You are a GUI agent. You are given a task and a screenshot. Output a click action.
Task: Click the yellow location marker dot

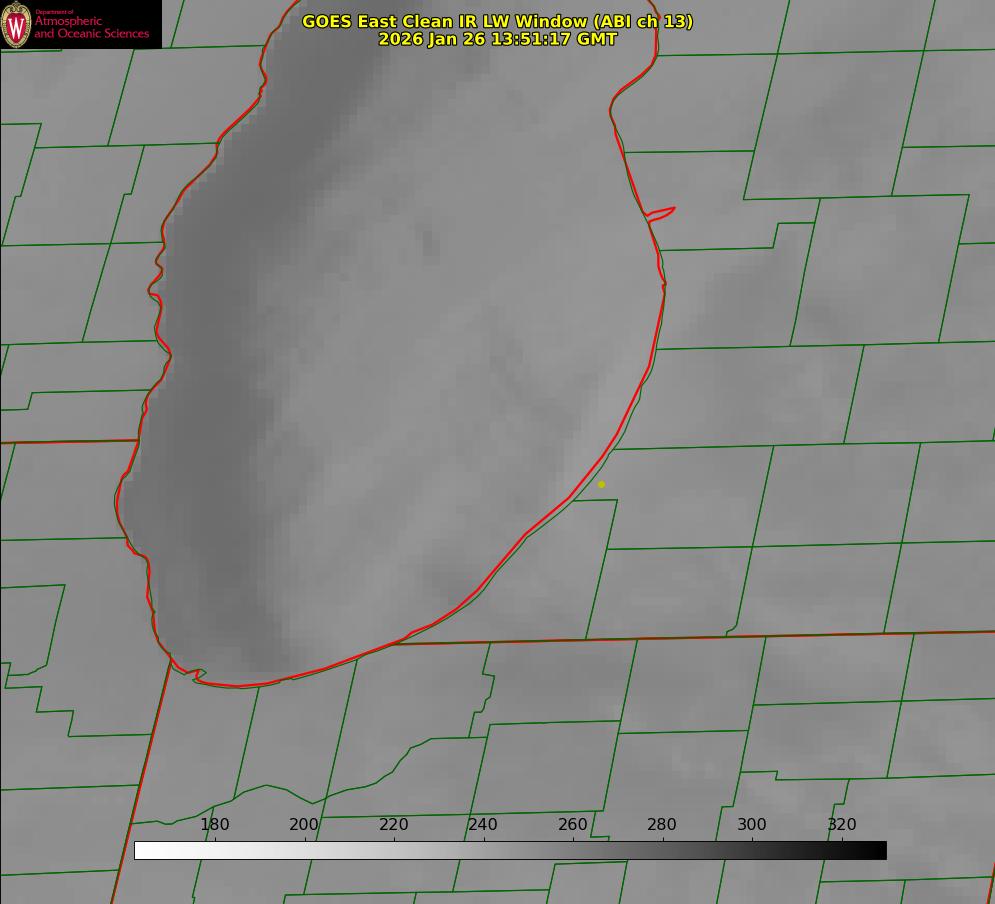(601, 484)
